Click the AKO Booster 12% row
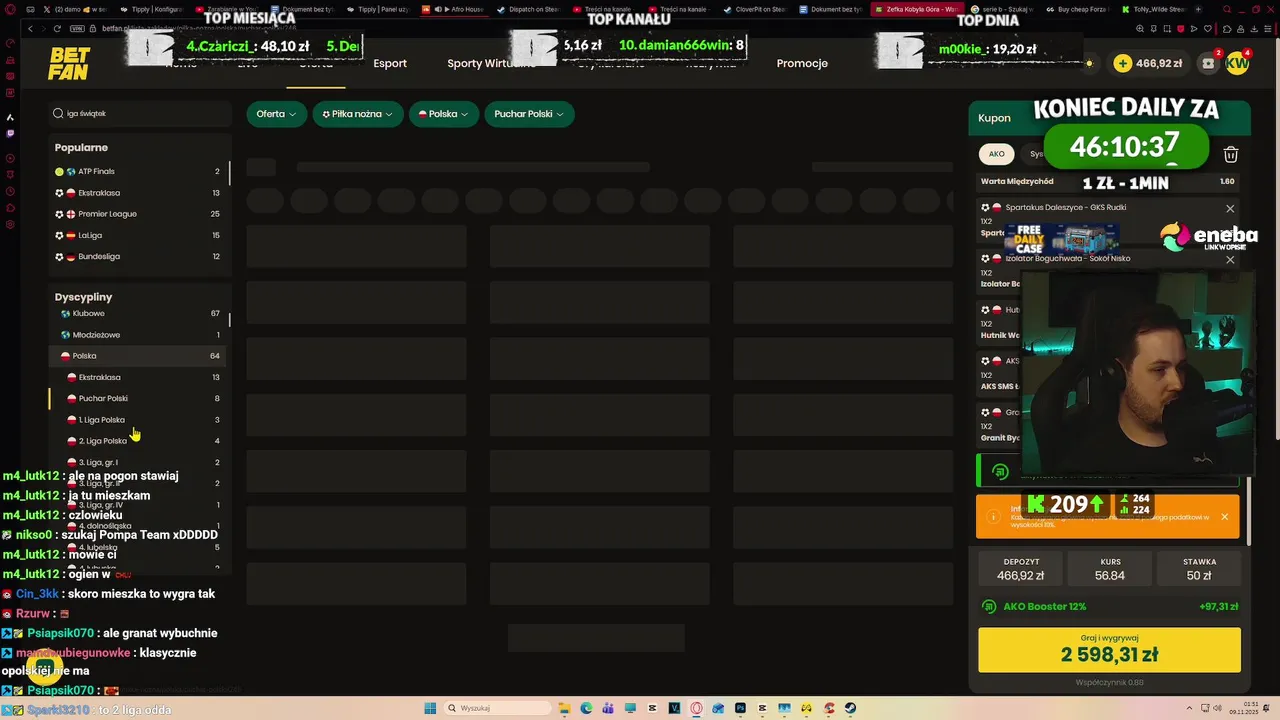 click(x=1109, y=606)
